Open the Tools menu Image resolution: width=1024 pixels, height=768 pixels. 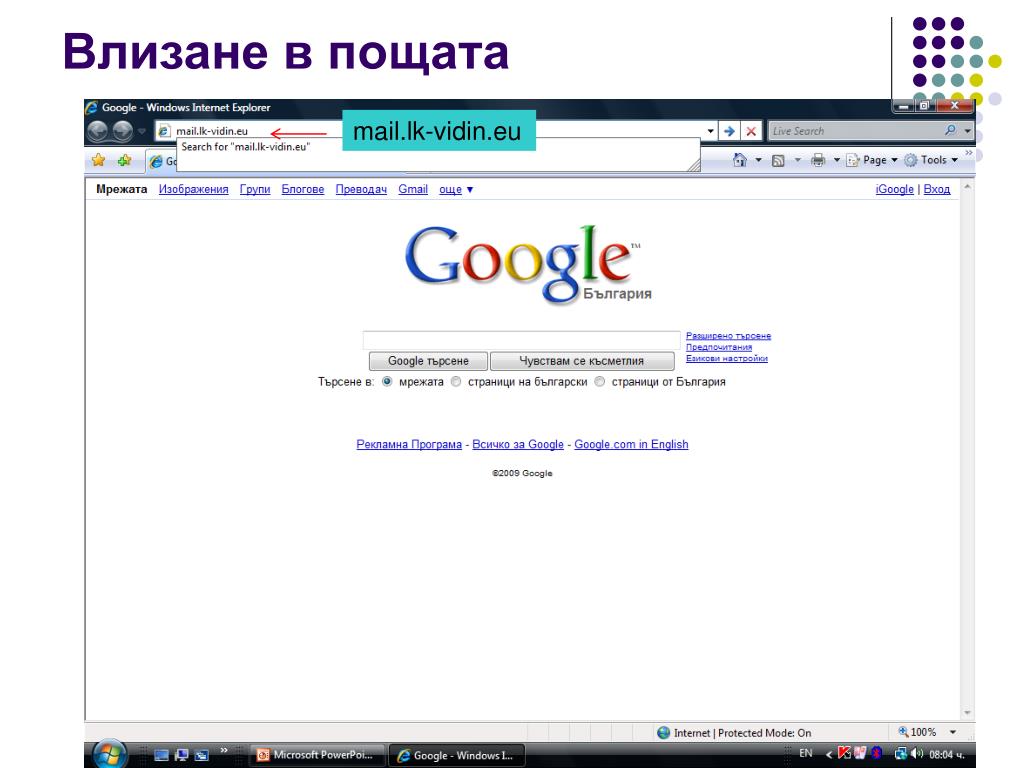click(x=931, y=160)
